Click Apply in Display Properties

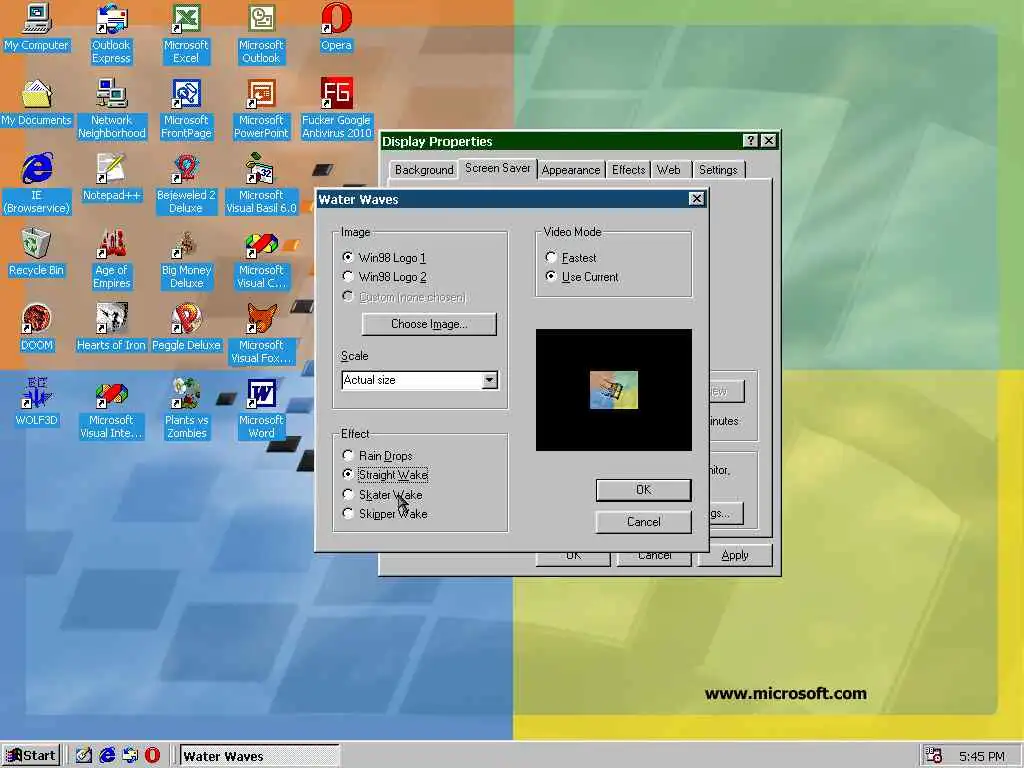(735, 555)
